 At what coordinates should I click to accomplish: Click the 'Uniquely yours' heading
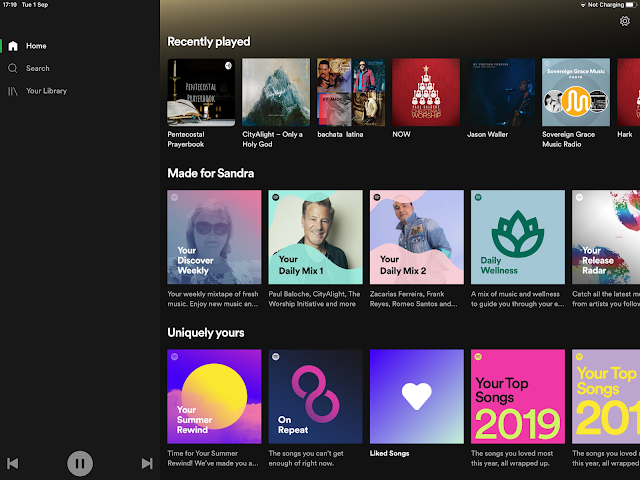click(x=206, y=333)
